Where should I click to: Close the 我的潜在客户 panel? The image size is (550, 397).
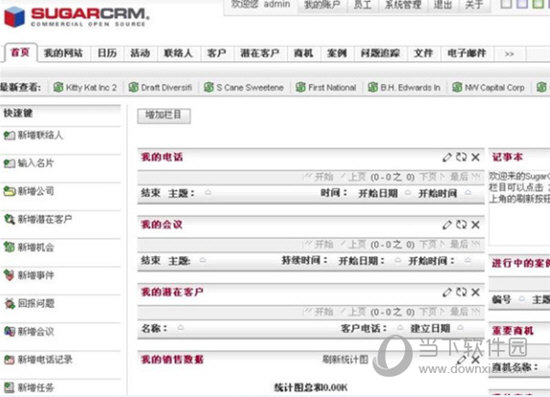(475, 292)
